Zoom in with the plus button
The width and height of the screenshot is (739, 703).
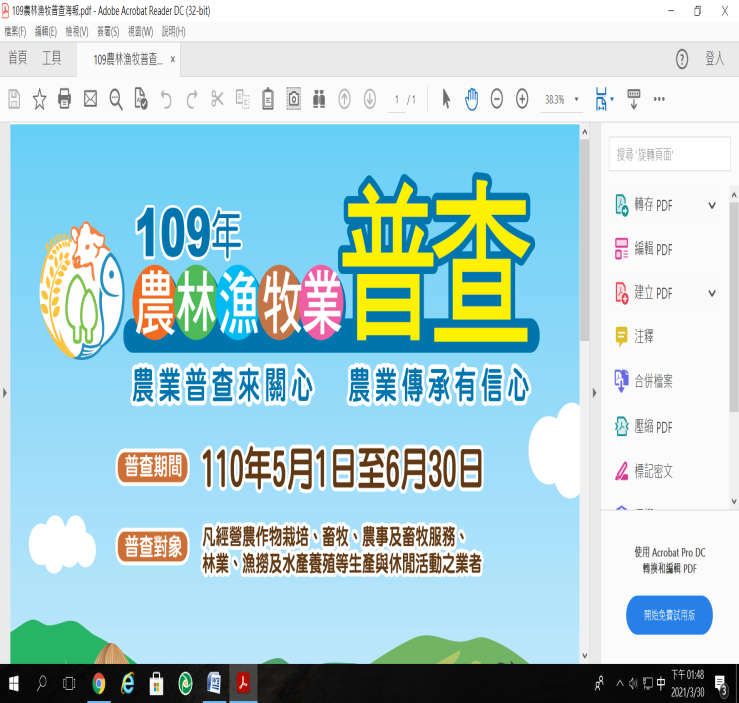[522, 99]
